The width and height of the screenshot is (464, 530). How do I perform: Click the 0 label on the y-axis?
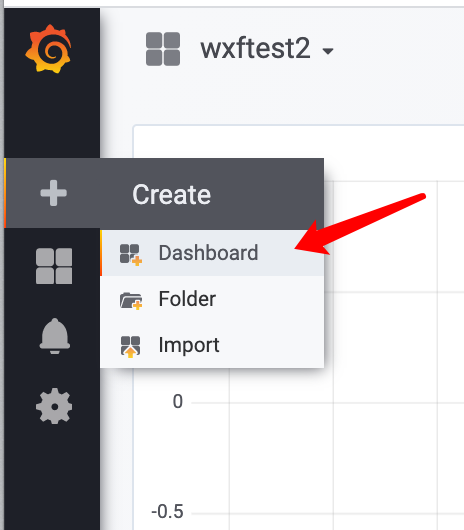[x=178, y=402]
